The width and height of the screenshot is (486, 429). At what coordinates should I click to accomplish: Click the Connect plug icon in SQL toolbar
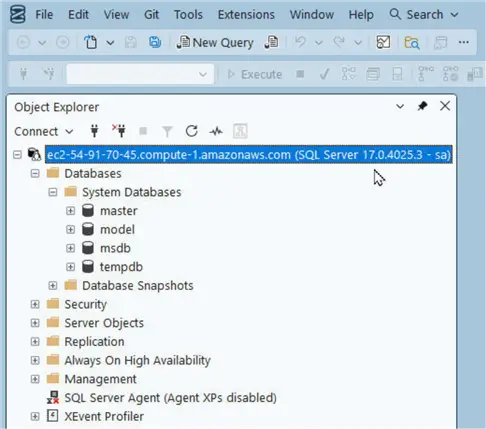(x=24, y=74)
